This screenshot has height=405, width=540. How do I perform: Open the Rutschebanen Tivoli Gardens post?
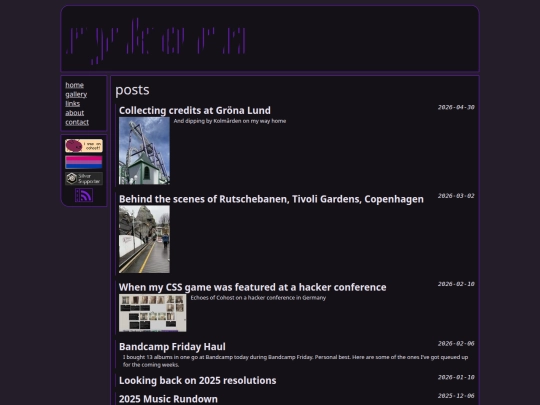[271, 199]
